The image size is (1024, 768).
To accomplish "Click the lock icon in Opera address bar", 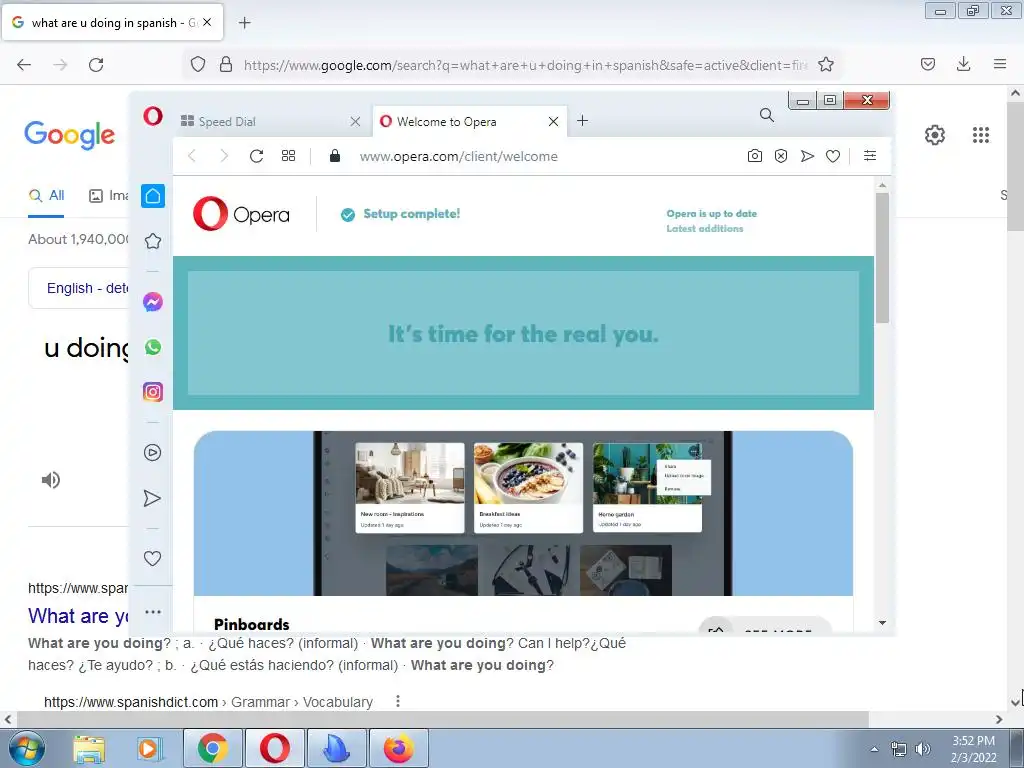I will click(x=335, y=155).
